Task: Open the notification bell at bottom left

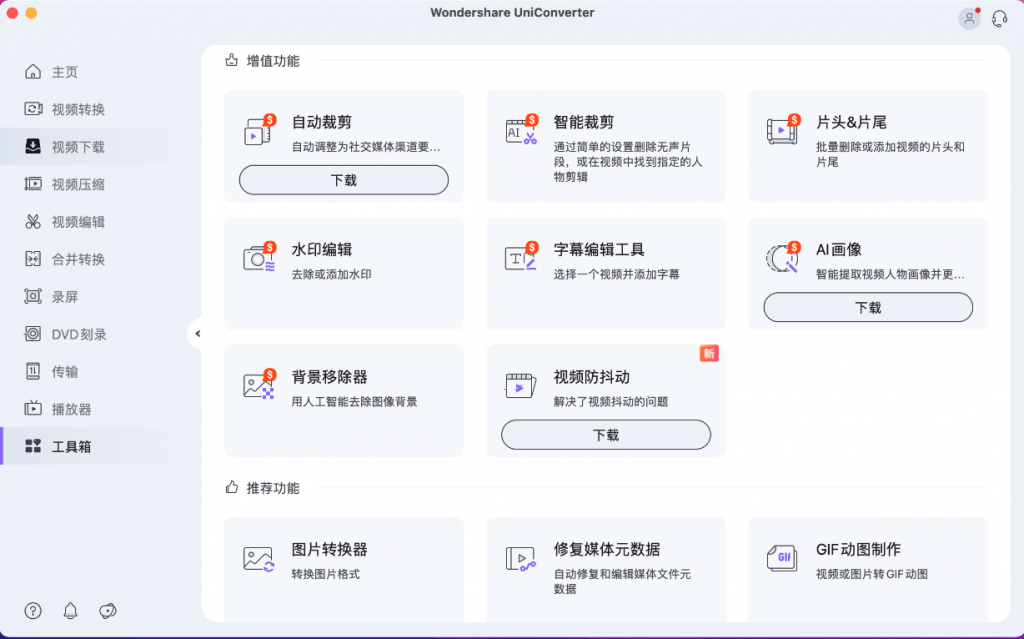Action: (69, 610)
